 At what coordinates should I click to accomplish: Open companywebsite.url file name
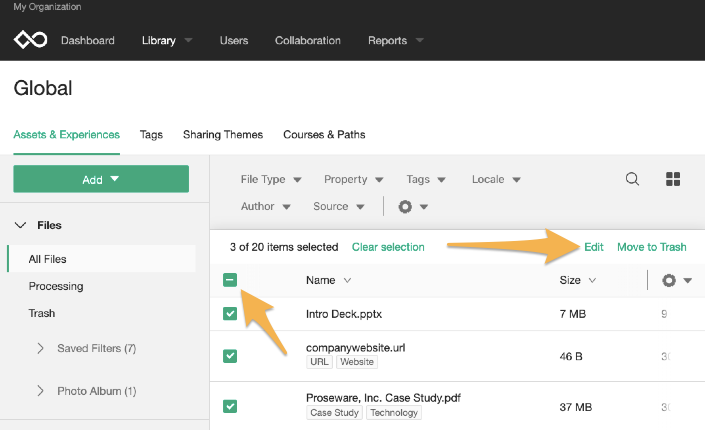click(x=356, y=348)
